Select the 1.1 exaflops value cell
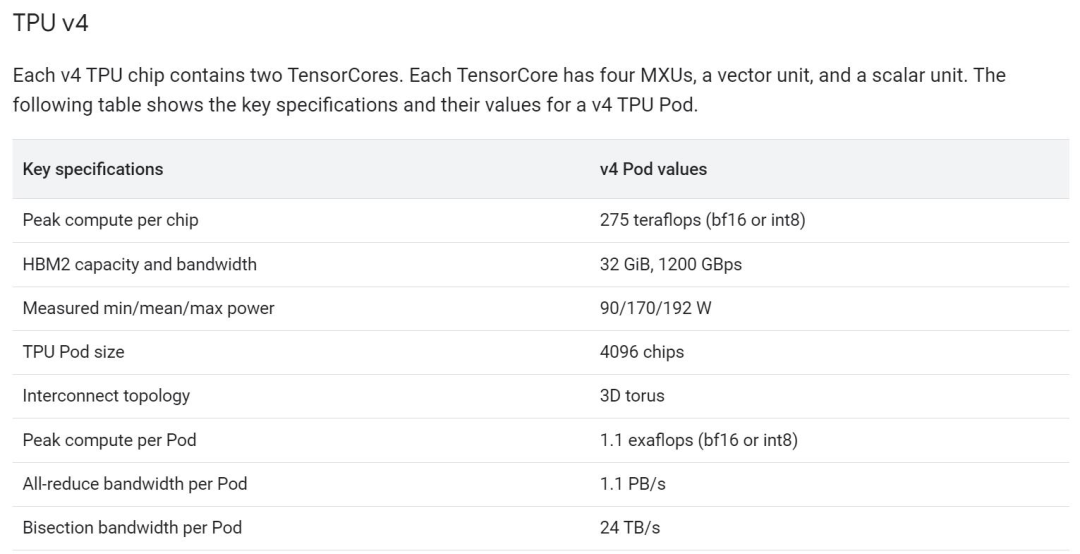Screen dimensions: 1080x554 tap(698, 440)
